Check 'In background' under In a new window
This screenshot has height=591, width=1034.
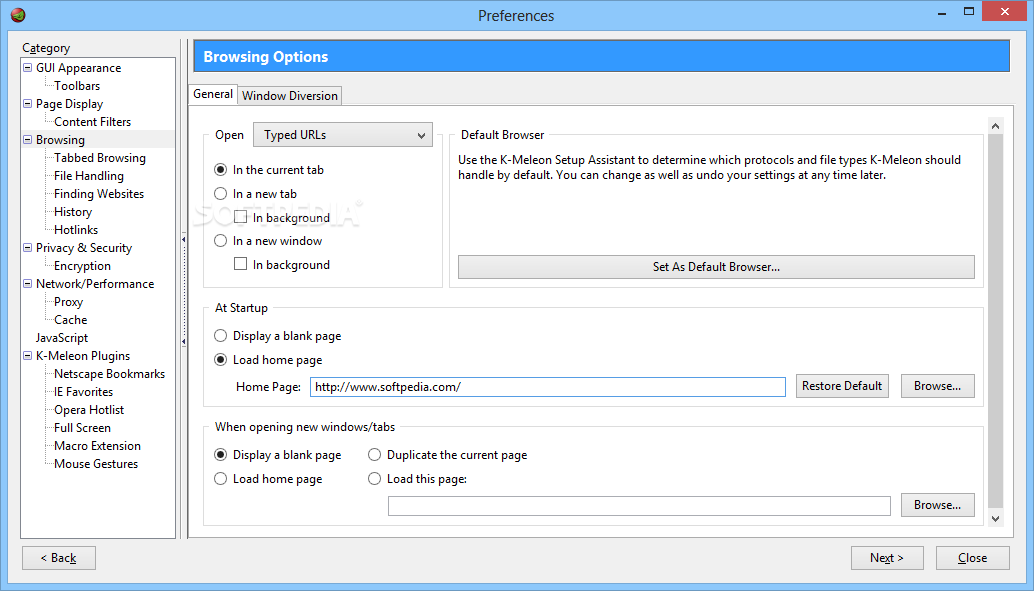pos(241,264)
